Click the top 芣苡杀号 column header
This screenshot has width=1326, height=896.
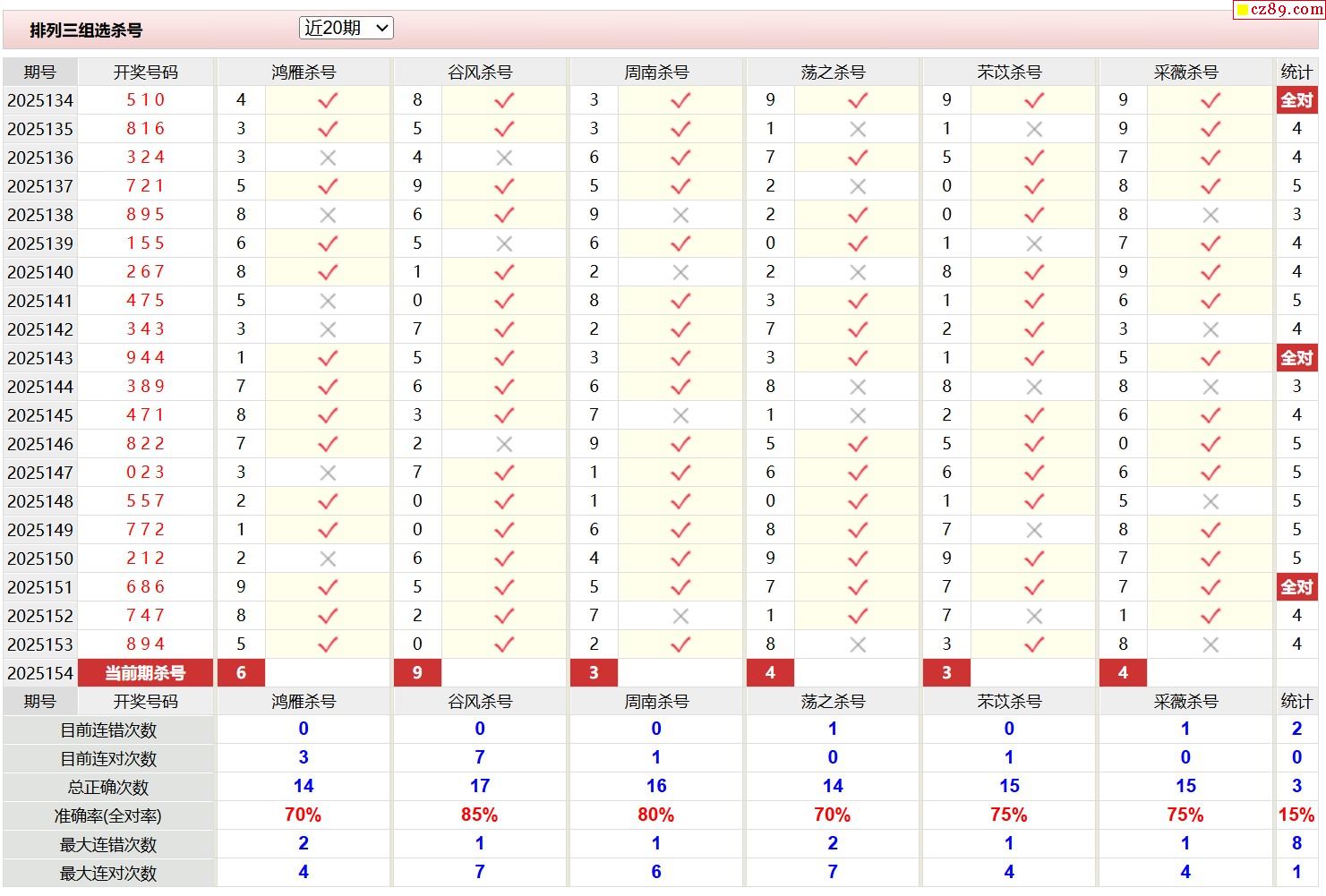coord(1009,73)
